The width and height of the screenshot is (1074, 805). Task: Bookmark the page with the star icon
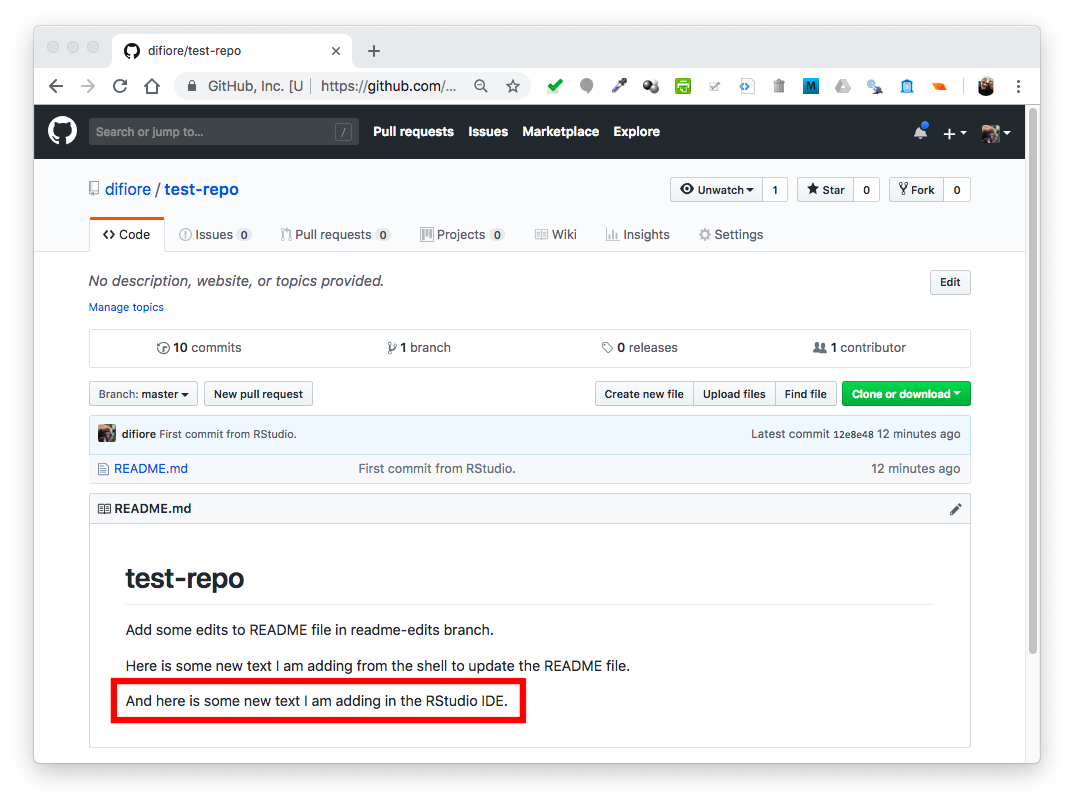coord(513,86)
